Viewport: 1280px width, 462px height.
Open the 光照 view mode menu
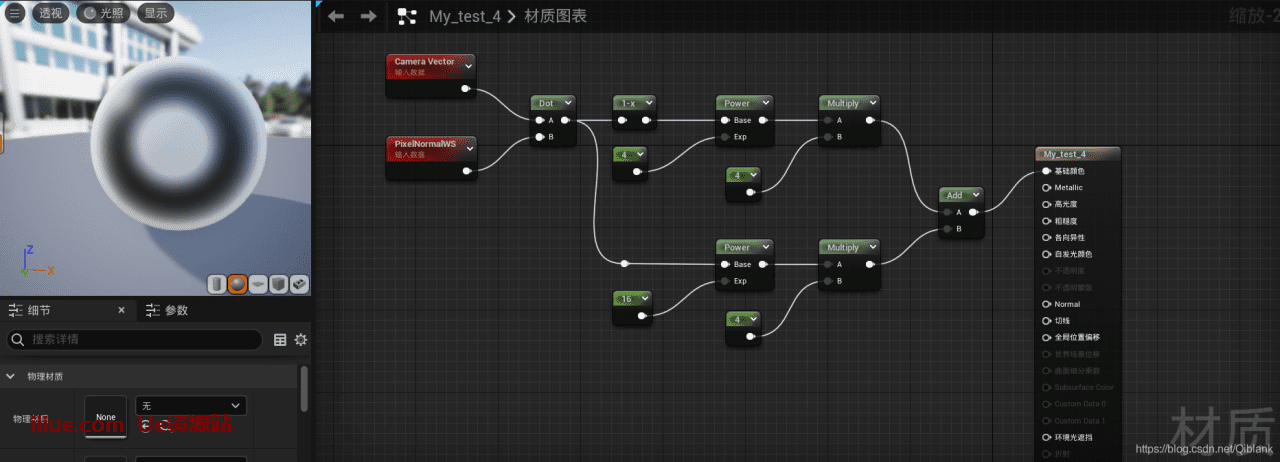[103, 13]
